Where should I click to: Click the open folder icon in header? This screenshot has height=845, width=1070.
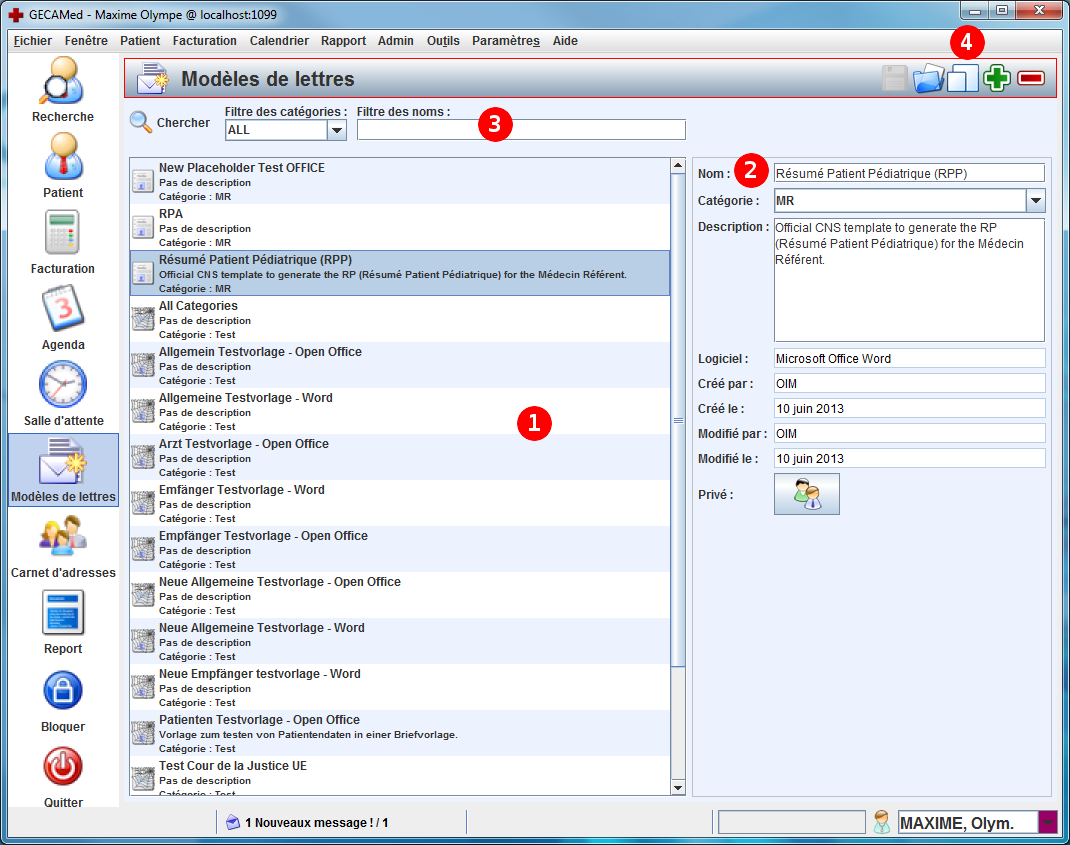[x=928, y=79]
